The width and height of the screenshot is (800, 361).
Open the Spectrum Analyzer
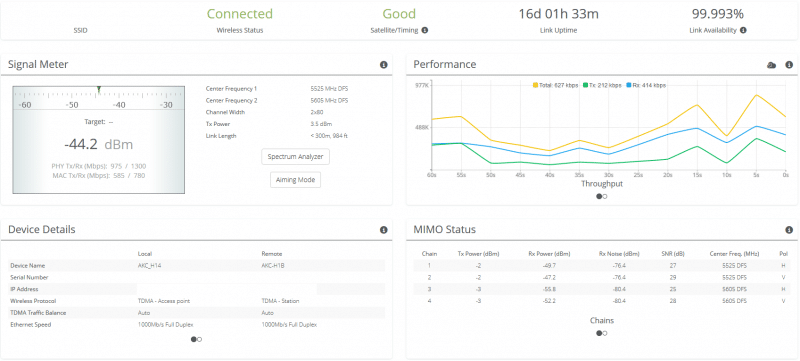tap(295, 157)
